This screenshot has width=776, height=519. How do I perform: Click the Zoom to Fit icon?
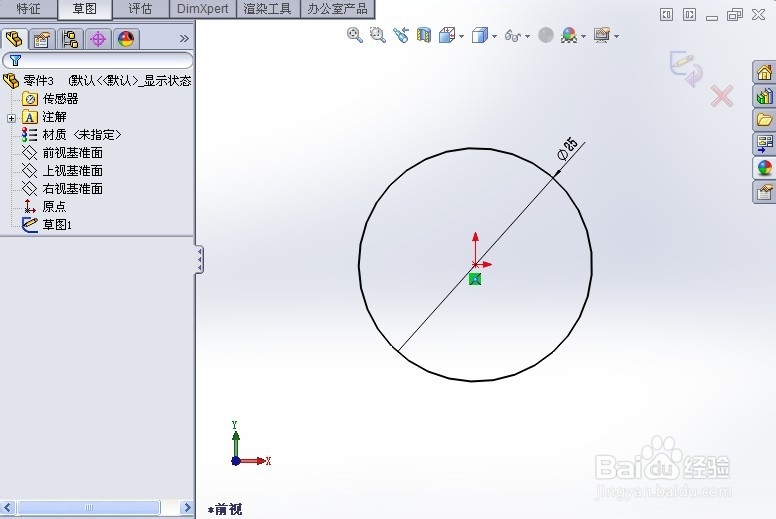354,35
